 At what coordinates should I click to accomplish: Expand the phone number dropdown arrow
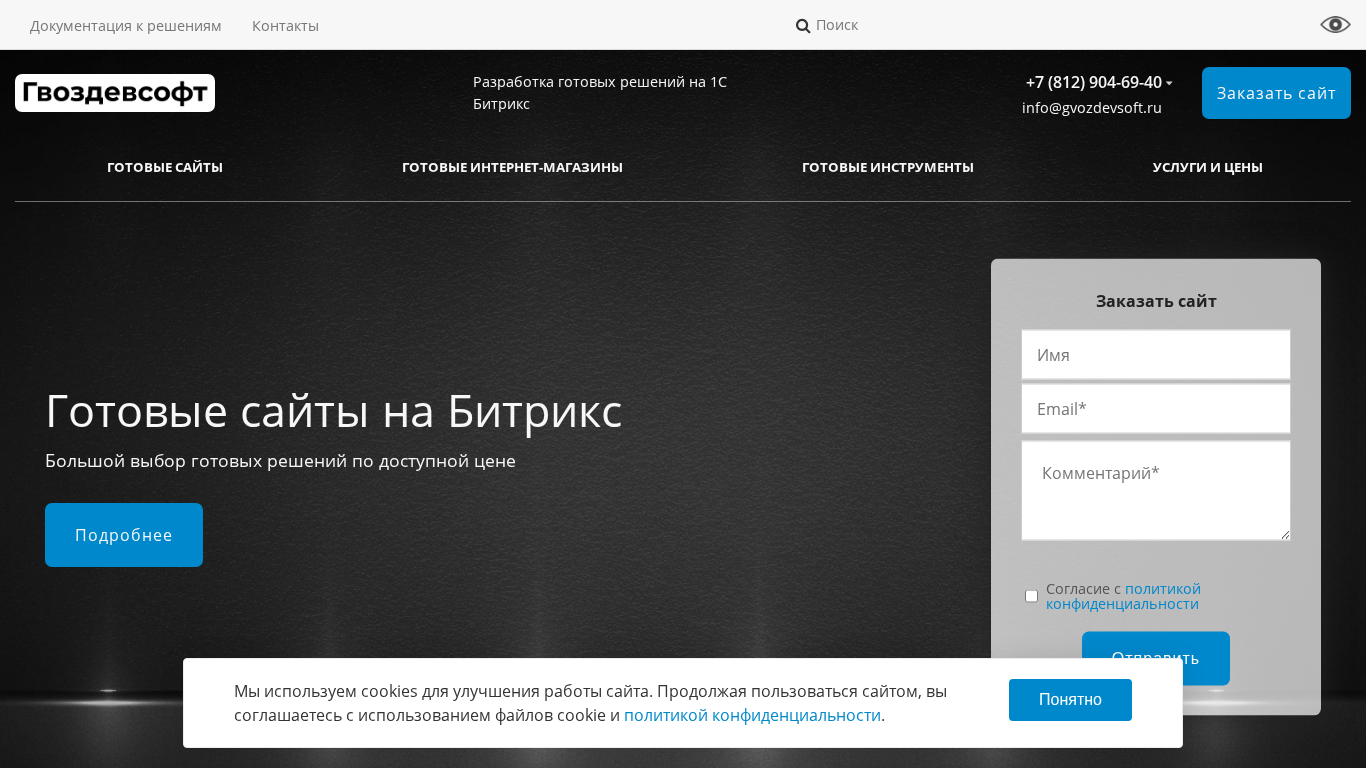(1169, 83)
